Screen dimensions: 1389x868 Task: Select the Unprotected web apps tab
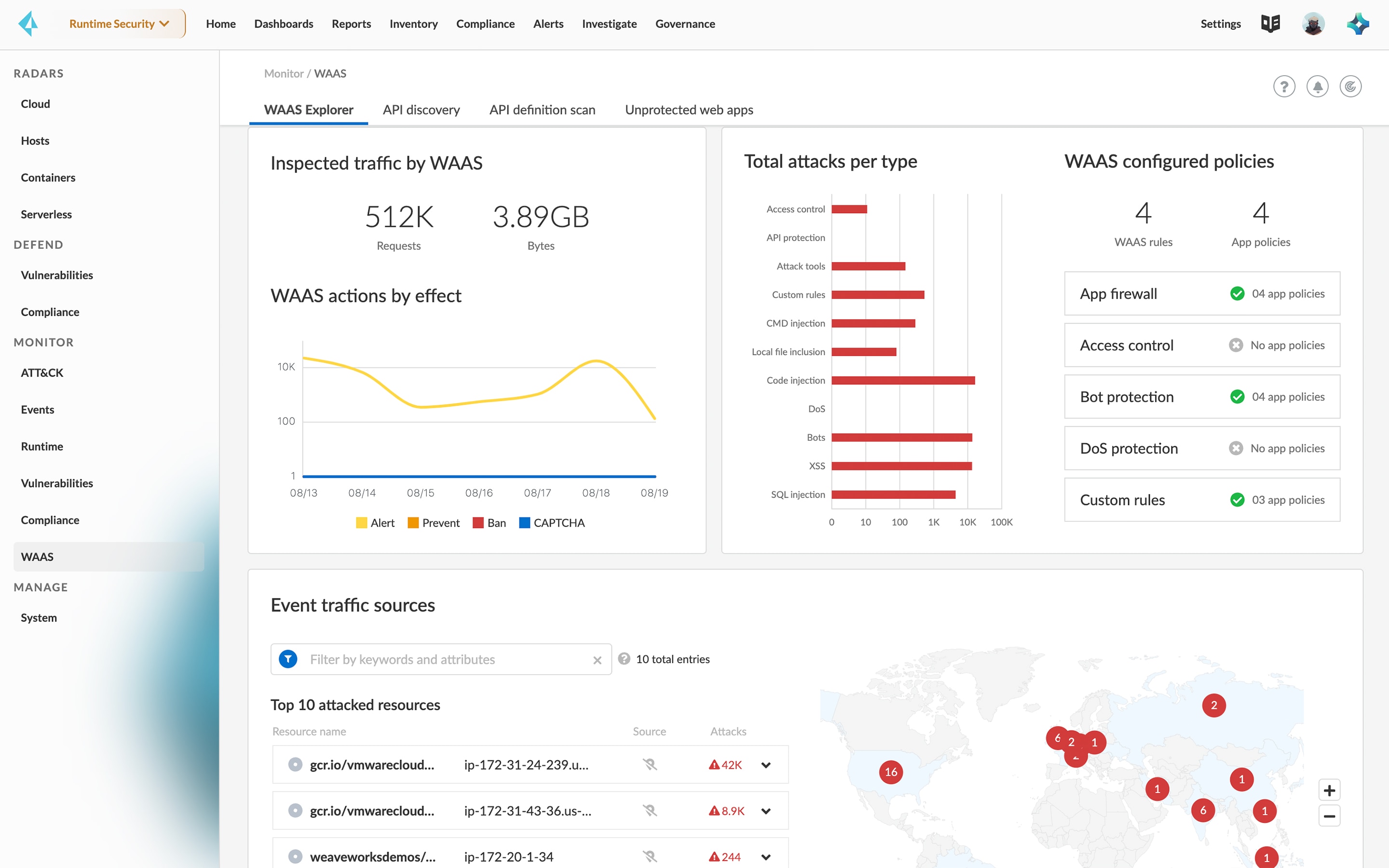click(x=689, y=110)
